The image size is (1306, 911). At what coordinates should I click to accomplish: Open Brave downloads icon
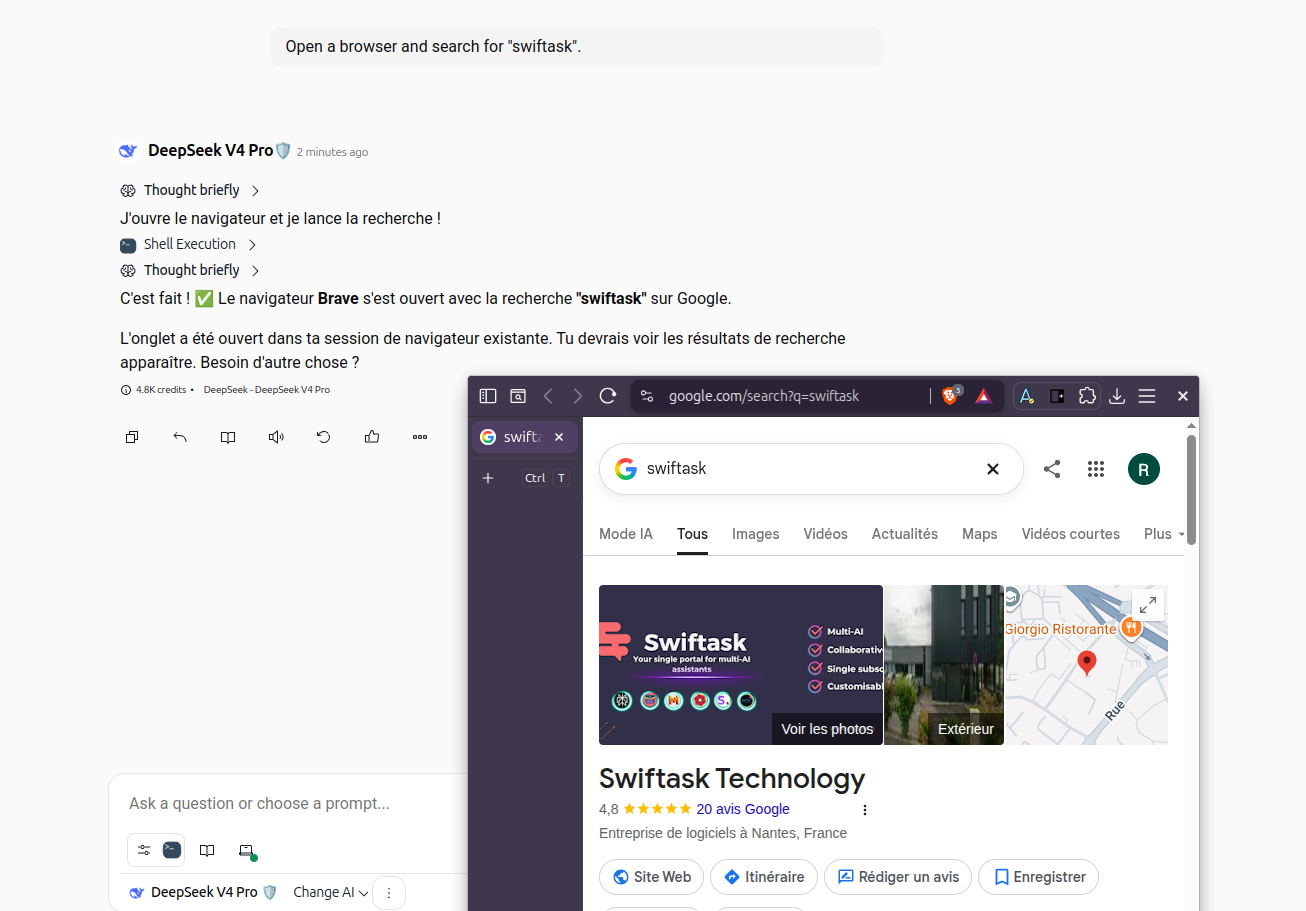pyautogui.click(x=1117, y=396)
